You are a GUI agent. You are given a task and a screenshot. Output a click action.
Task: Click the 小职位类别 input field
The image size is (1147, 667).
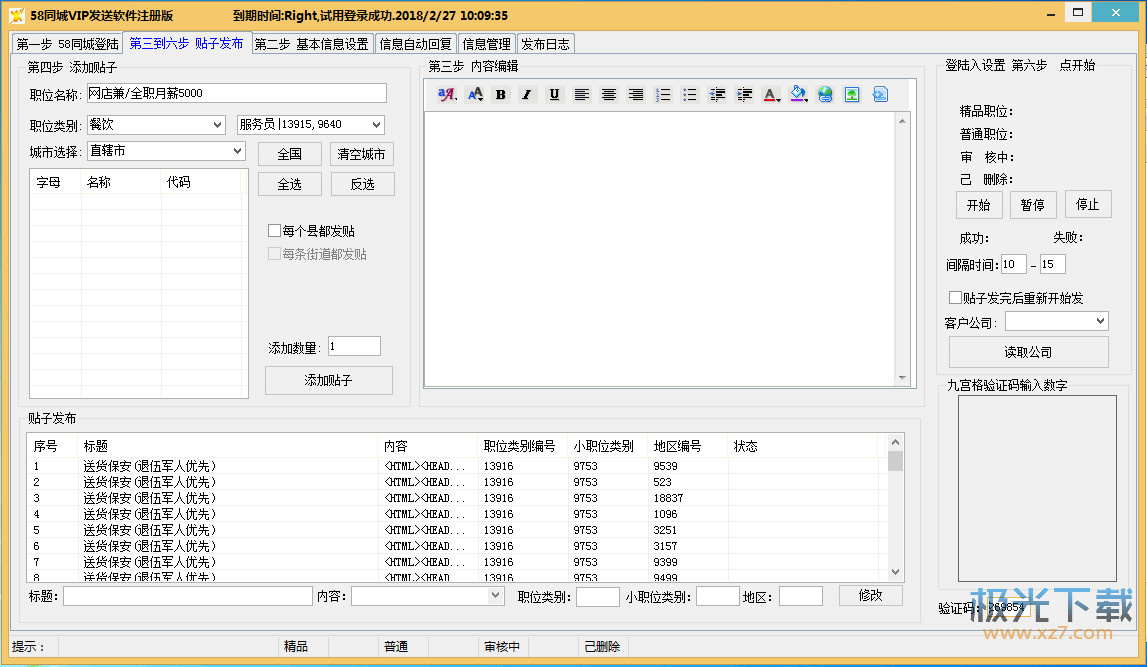[718, 596]
